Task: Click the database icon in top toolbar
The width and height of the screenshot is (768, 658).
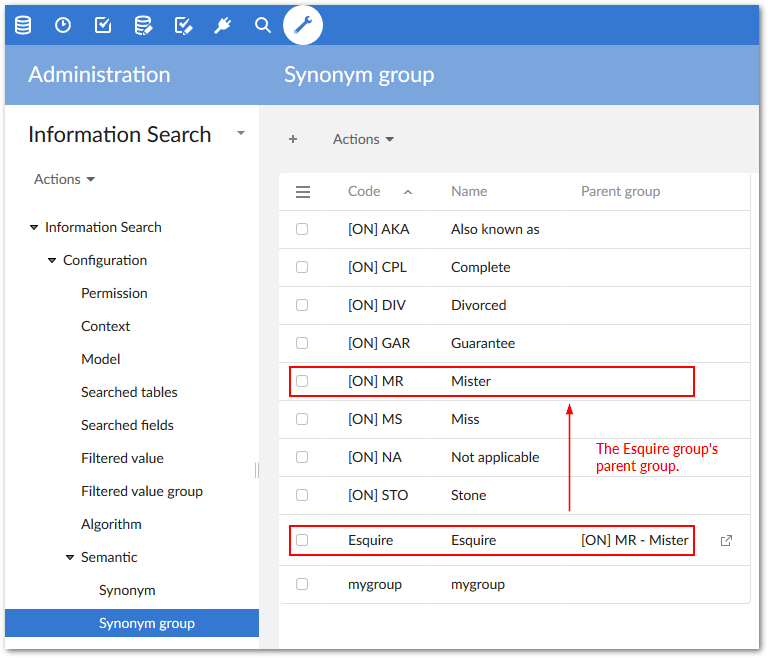Action: point(23,25)
